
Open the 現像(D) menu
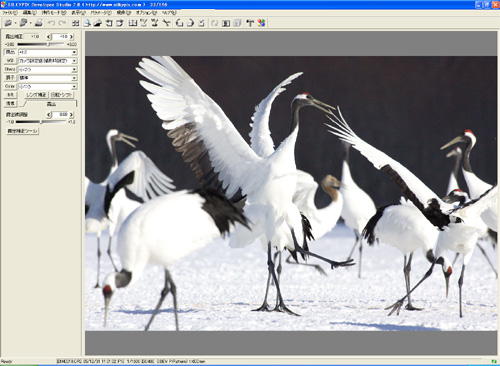tap(124, 13)
